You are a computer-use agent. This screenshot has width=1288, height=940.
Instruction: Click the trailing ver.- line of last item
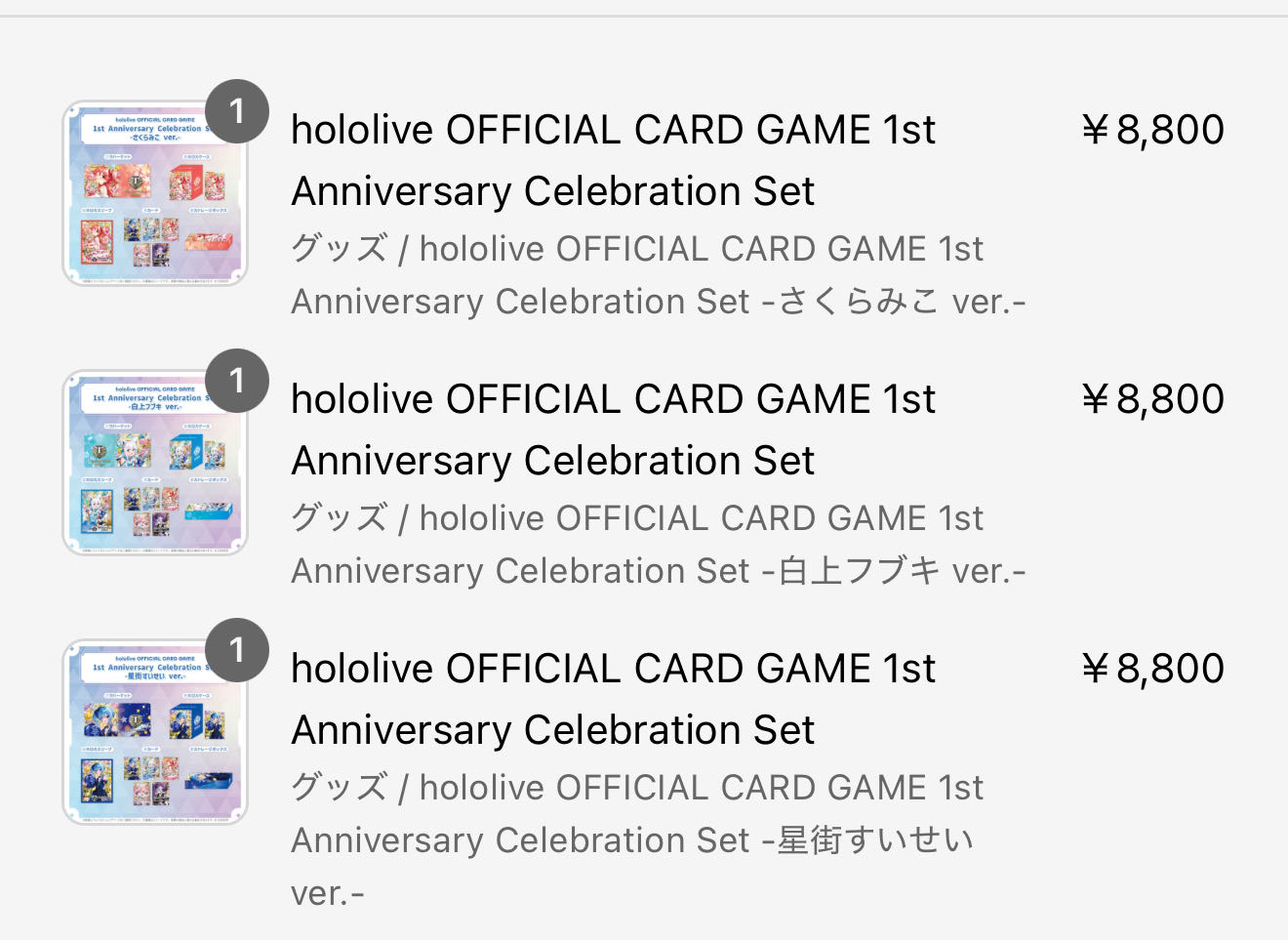[328, 894]
